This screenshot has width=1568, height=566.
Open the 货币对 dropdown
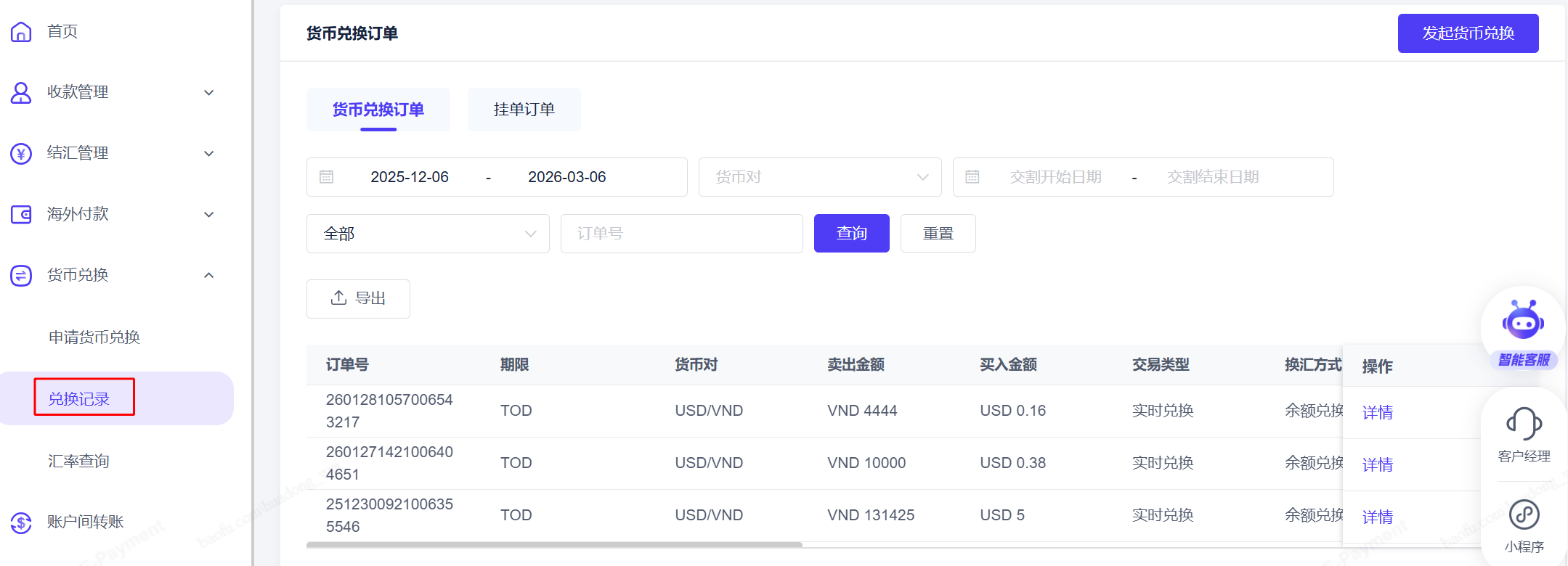tap(819, 177)
